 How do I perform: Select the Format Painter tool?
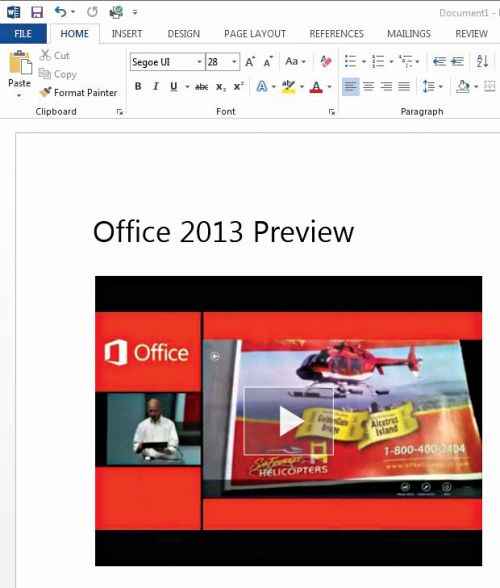(x=79, y=92)
